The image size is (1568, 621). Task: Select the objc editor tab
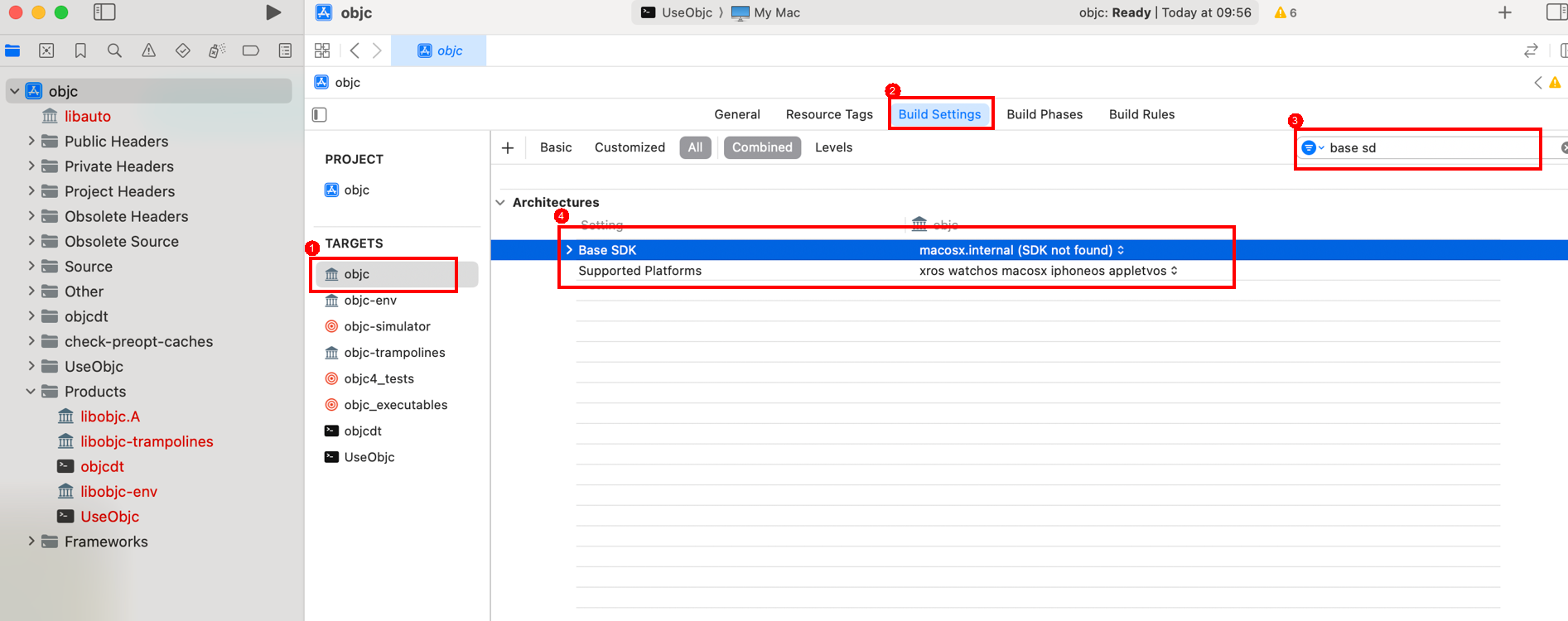click(439, 51)
